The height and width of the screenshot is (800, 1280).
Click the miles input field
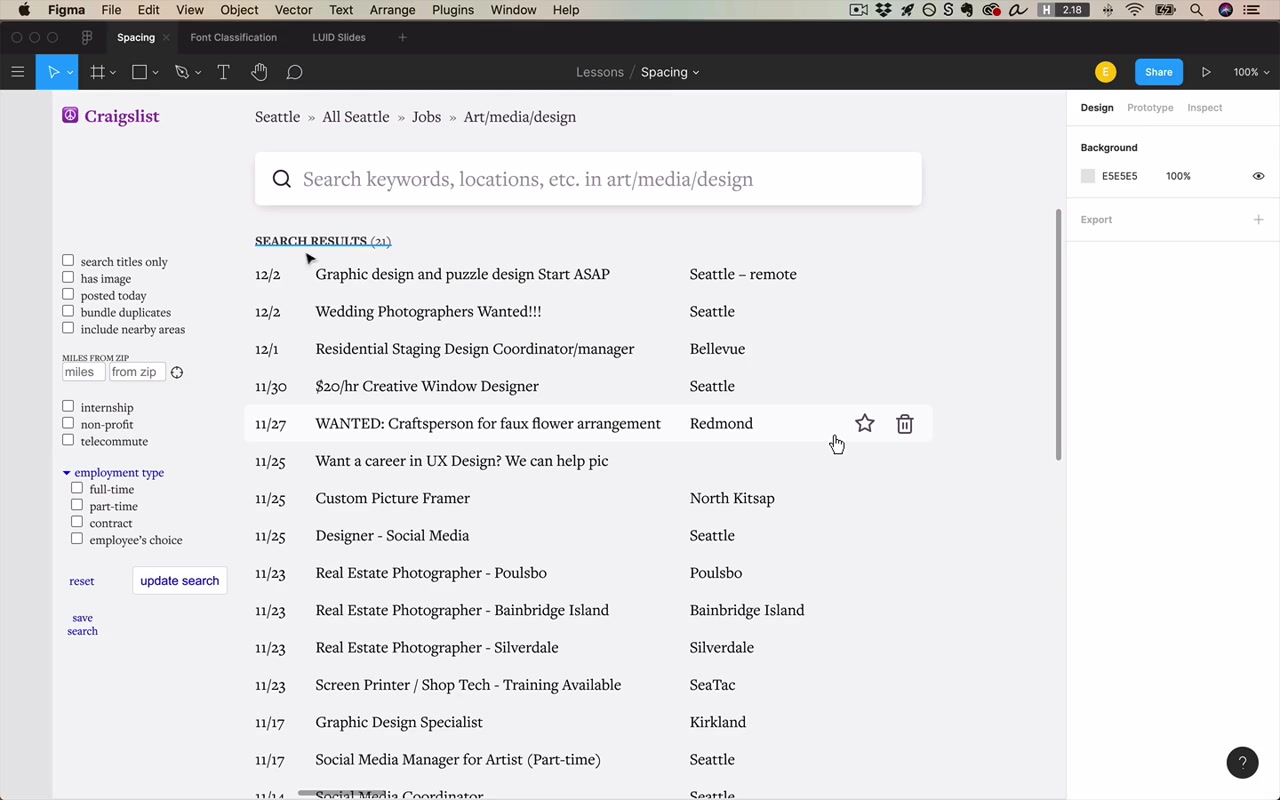click(83, 372)
